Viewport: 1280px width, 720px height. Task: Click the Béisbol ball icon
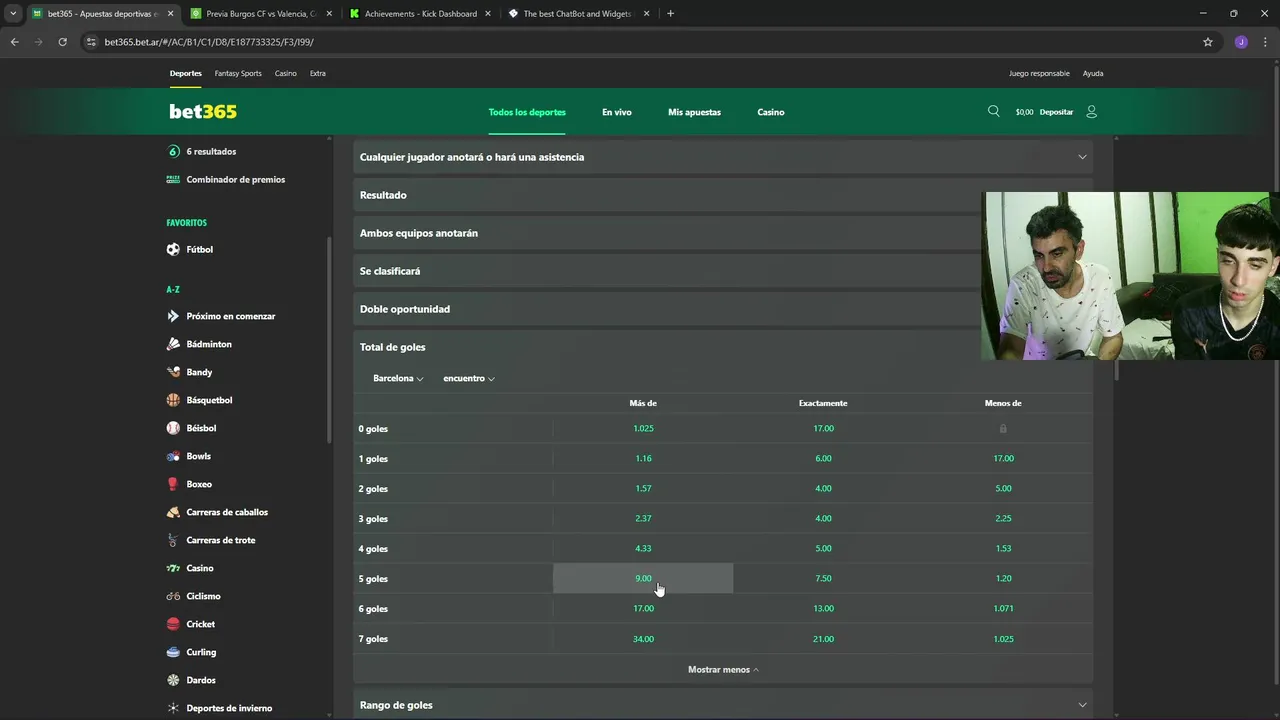coord(173,428)
